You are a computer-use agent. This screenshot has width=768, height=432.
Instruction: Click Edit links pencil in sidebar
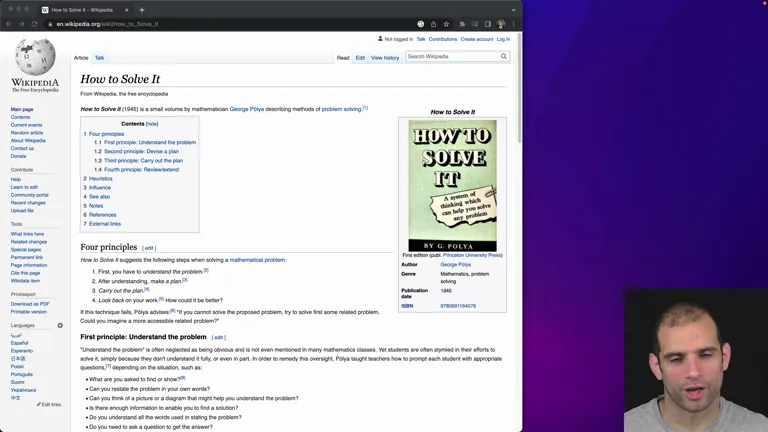(x=49, y=405)
